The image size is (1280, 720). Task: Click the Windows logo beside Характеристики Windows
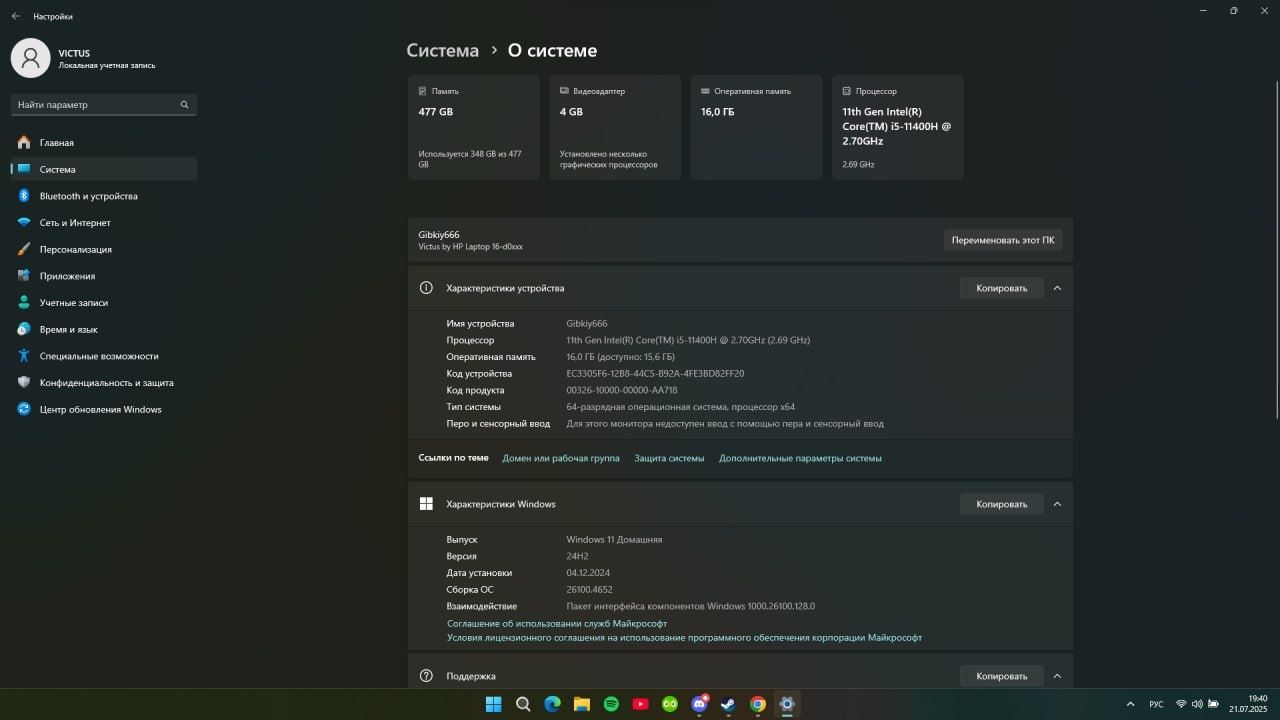pyautogui.click(x=426, y=504)
